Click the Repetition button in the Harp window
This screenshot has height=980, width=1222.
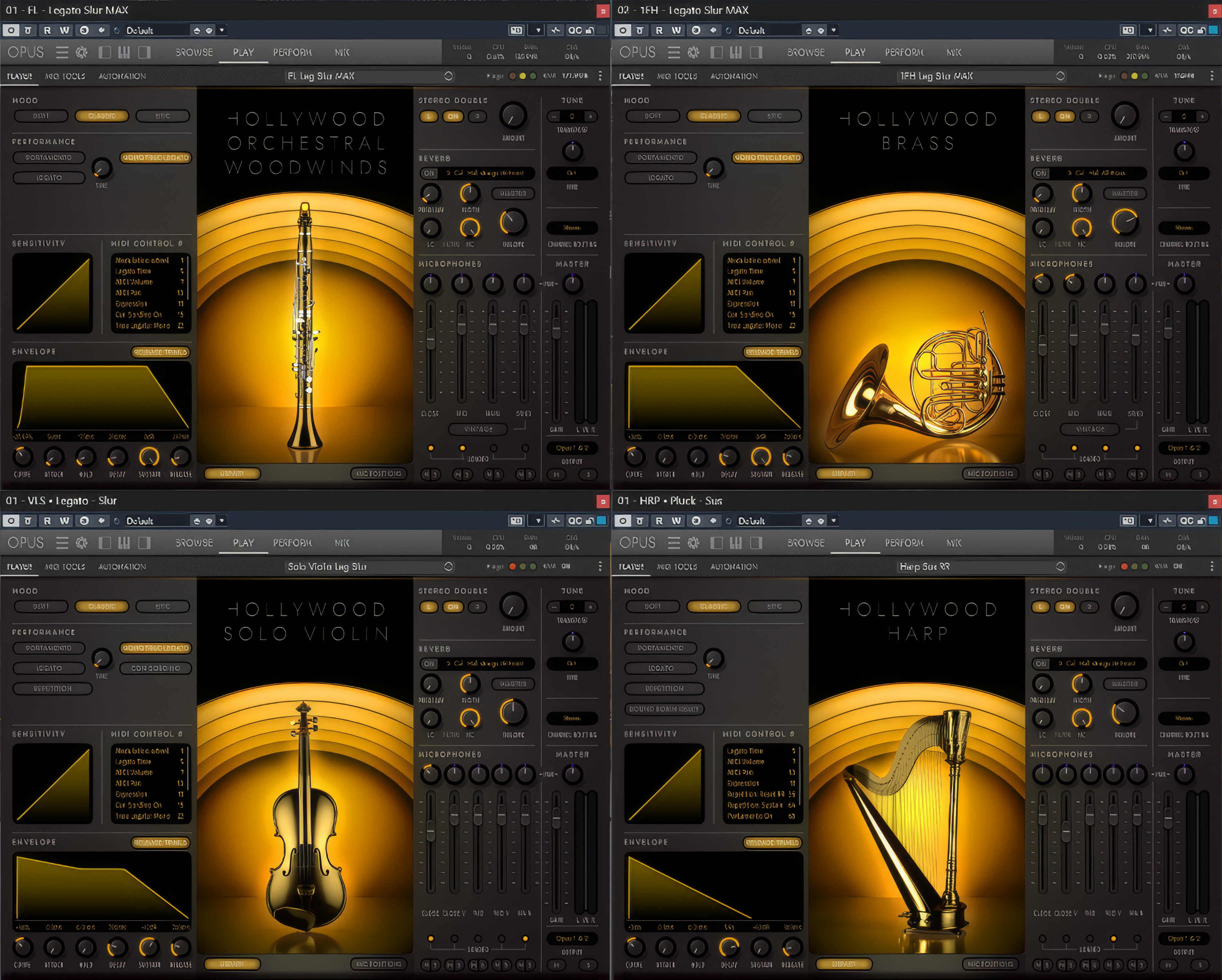pos(664,689)
